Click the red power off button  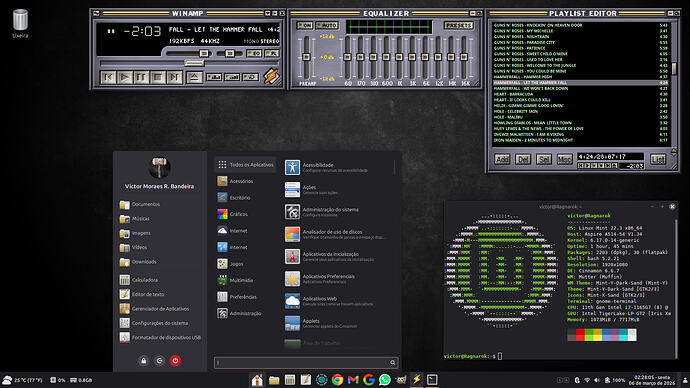coord(175,361)
